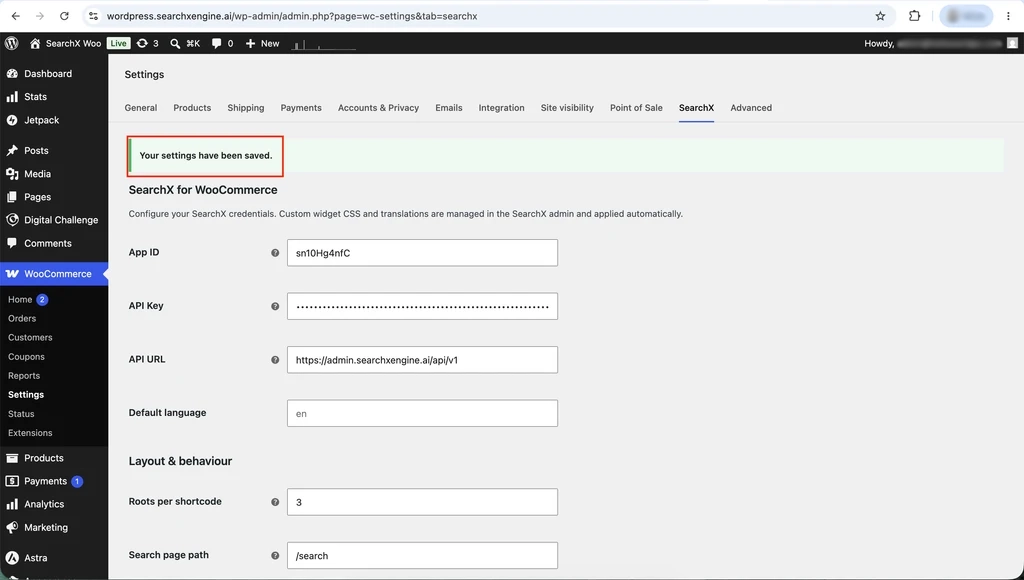Open the WordPress logo menu
Screen dimensions: 1024x580
11,43
